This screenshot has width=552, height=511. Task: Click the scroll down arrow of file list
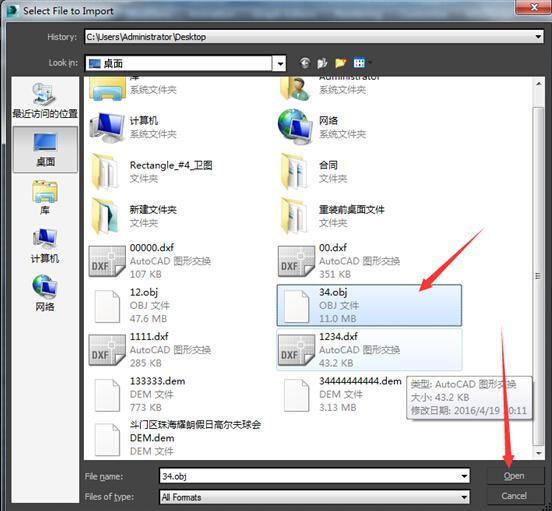coord(538,453)
